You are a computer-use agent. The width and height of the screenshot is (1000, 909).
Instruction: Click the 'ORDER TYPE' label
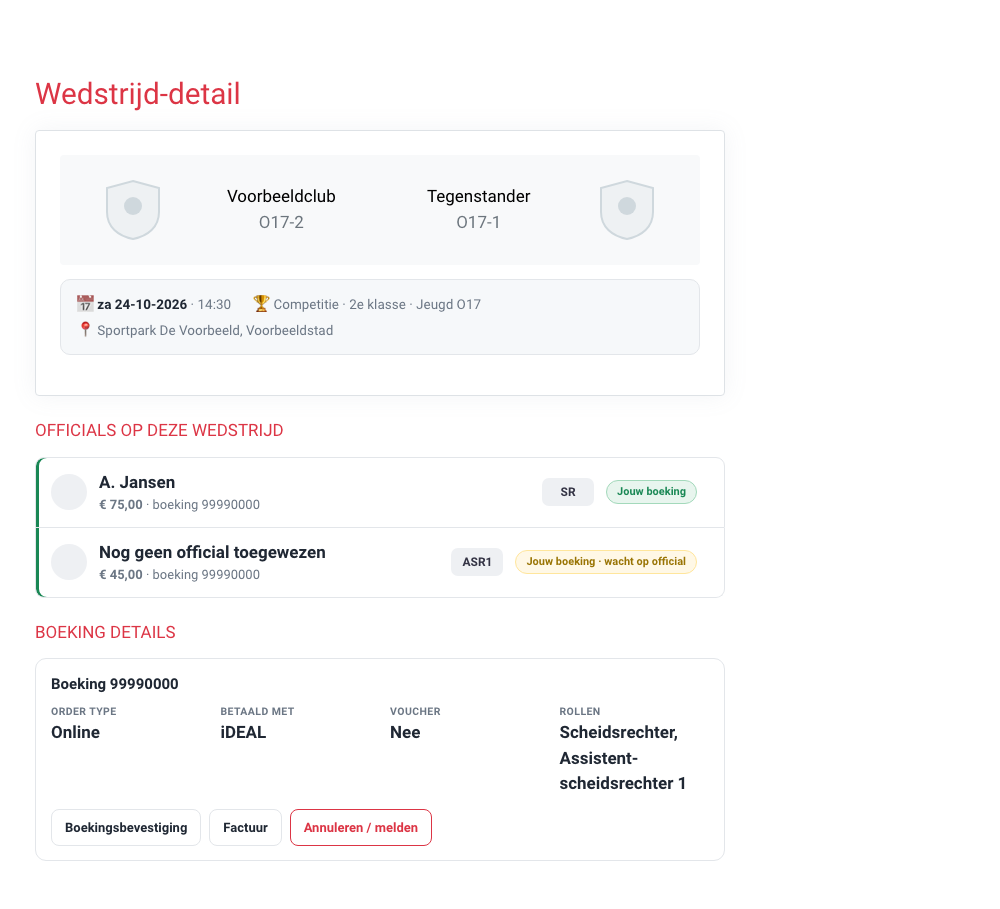pyautogui.click(x=84, y=711)
